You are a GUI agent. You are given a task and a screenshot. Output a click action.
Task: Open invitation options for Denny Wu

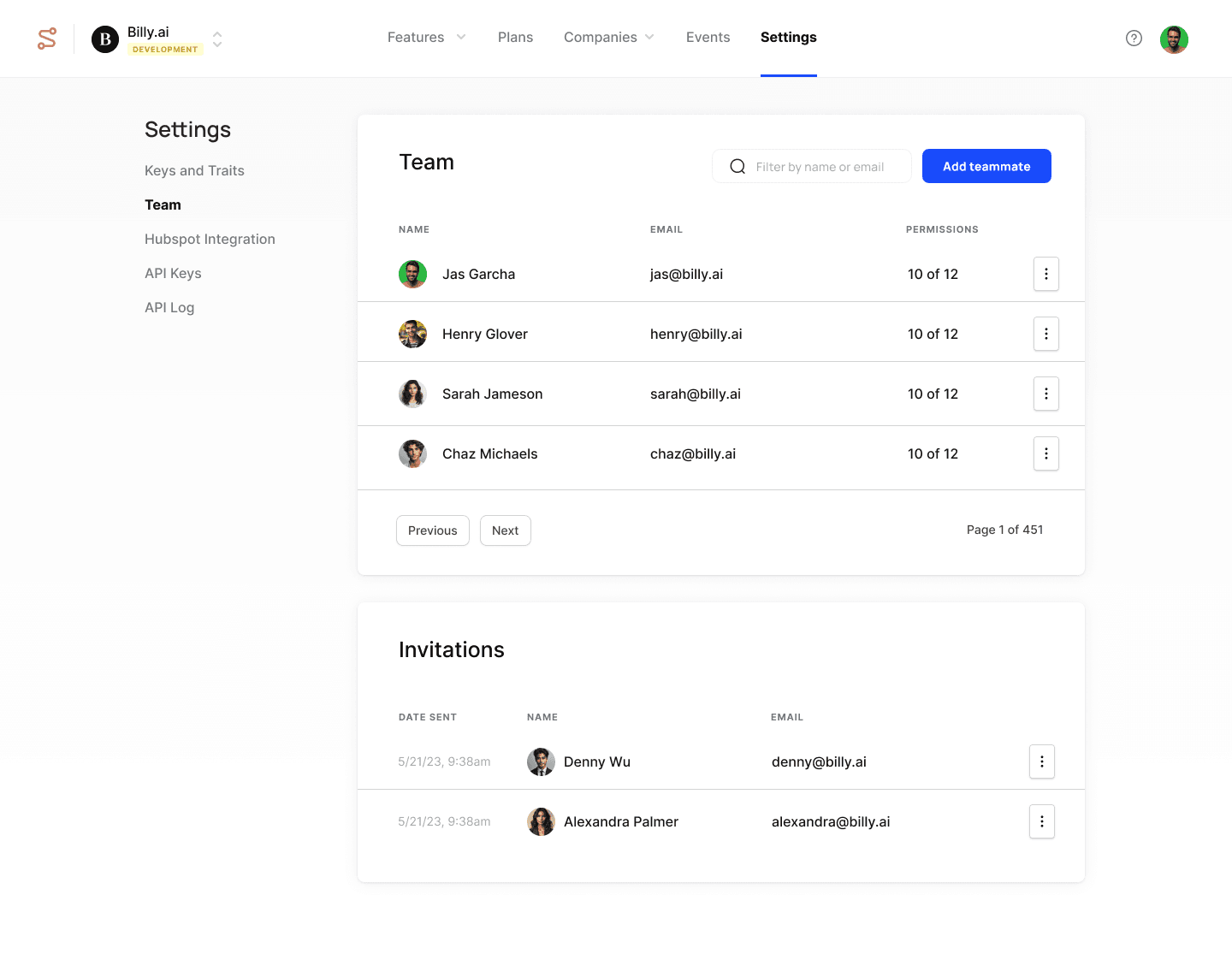(x=1041, y=761)
